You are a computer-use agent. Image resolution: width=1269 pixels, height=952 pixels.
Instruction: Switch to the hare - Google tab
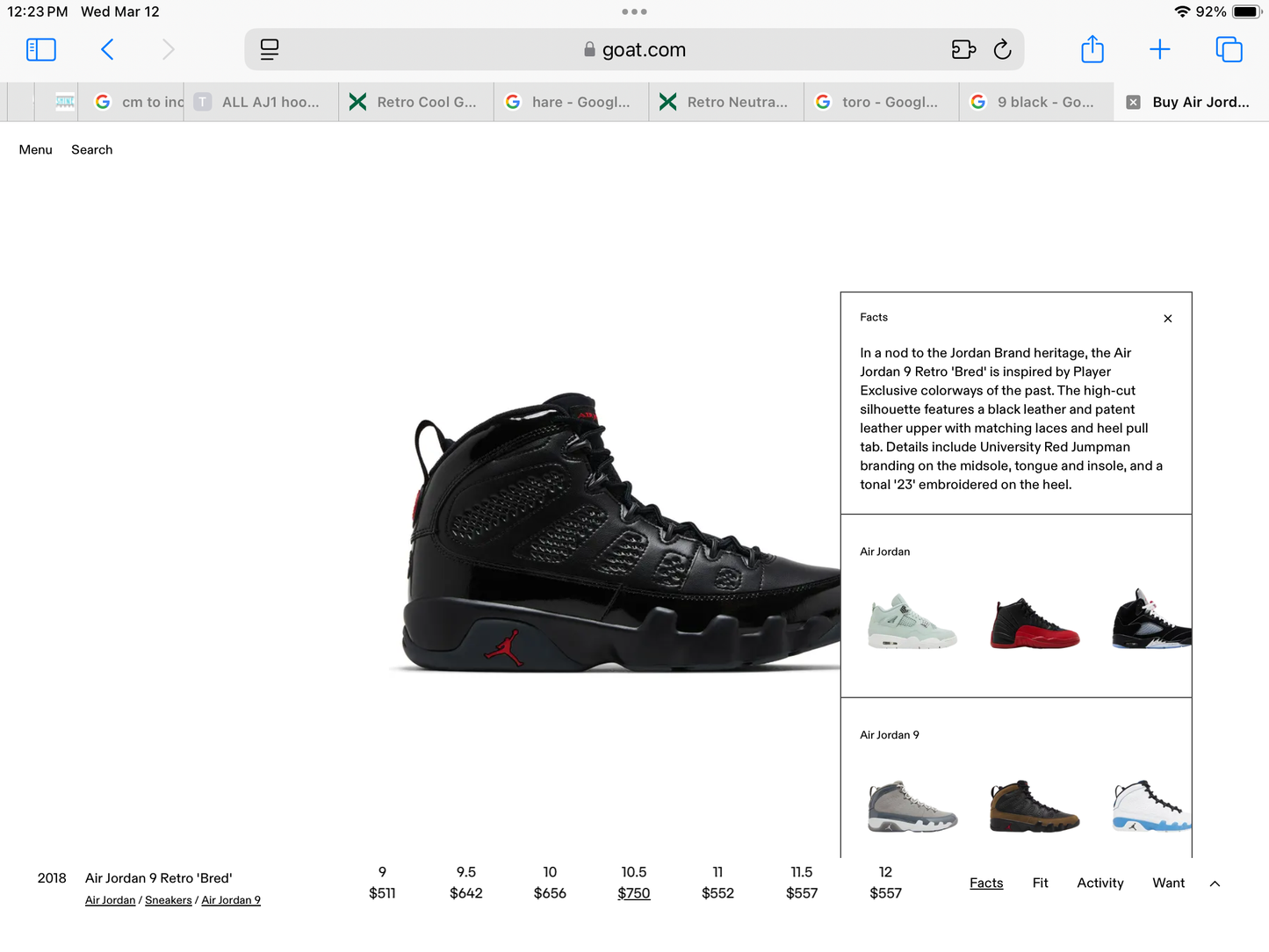click(572, 102)
